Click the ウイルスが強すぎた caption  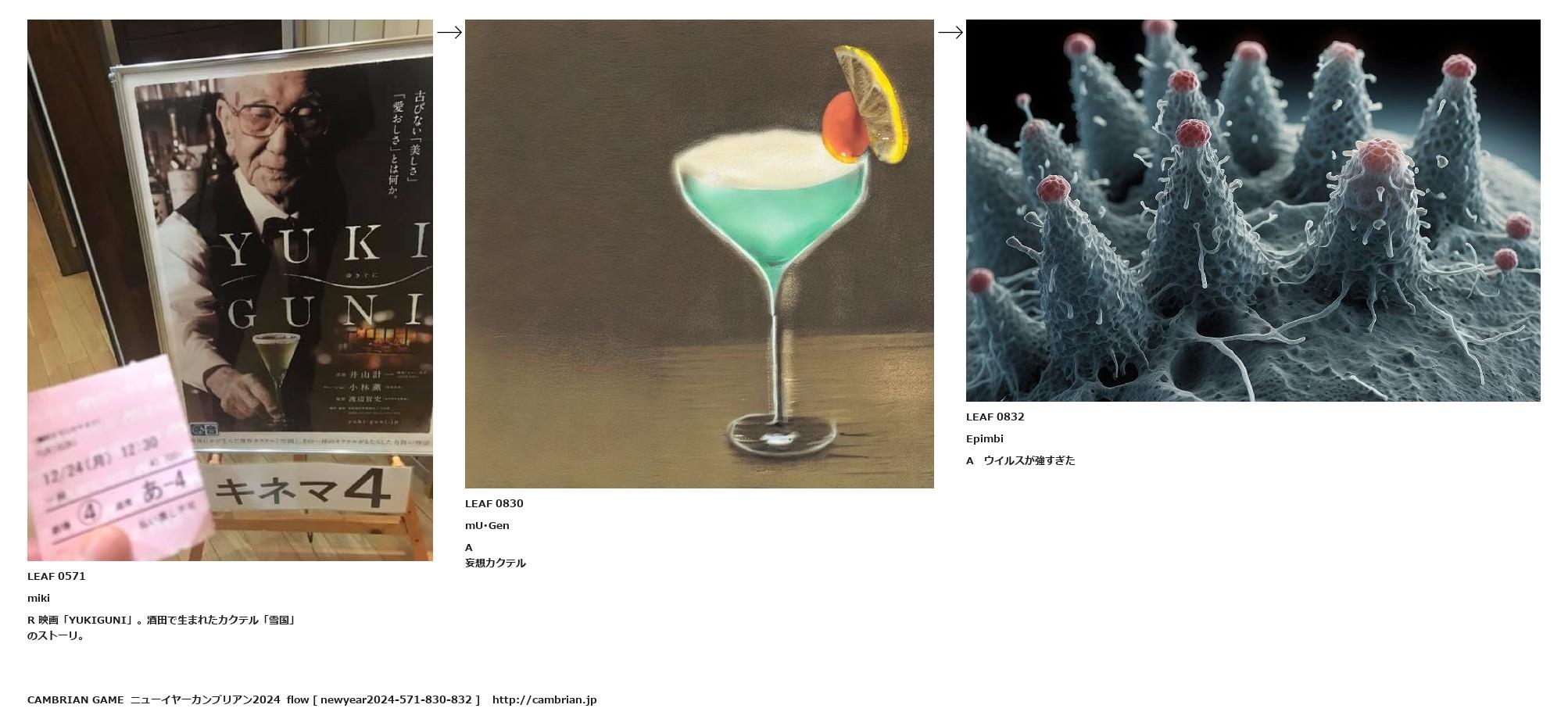pyautogui.click(x=1029, y=460)
